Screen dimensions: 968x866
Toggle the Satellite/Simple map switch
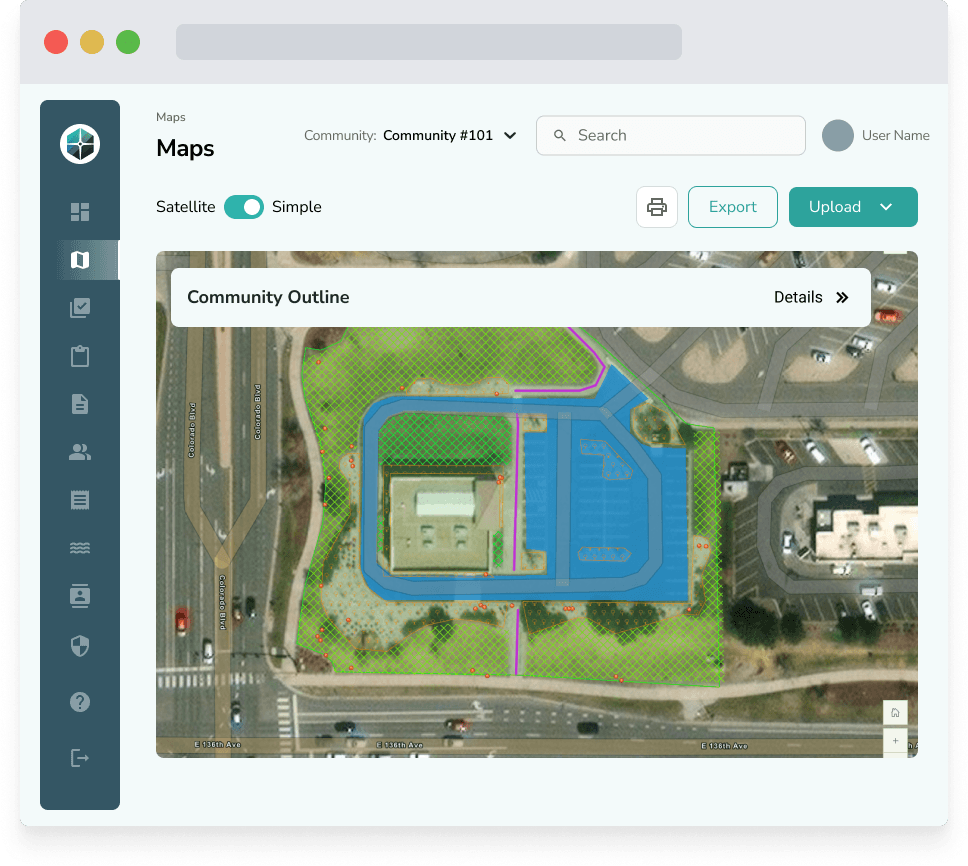tap(243, 207)
